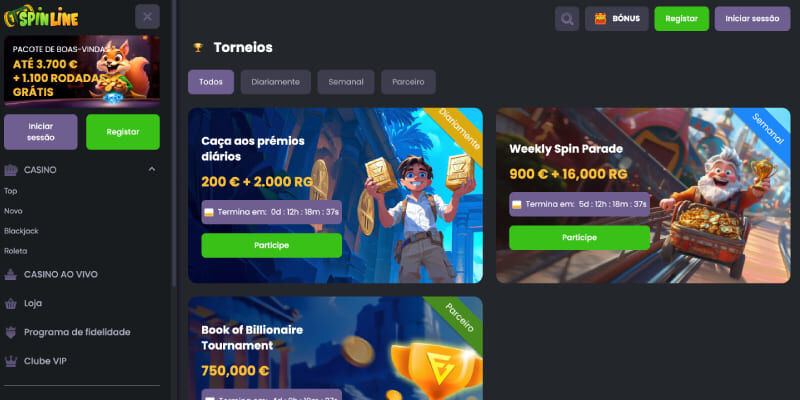Open the Book of Billionaire Tournament card

pyautogui.click(x=335, y=348)
